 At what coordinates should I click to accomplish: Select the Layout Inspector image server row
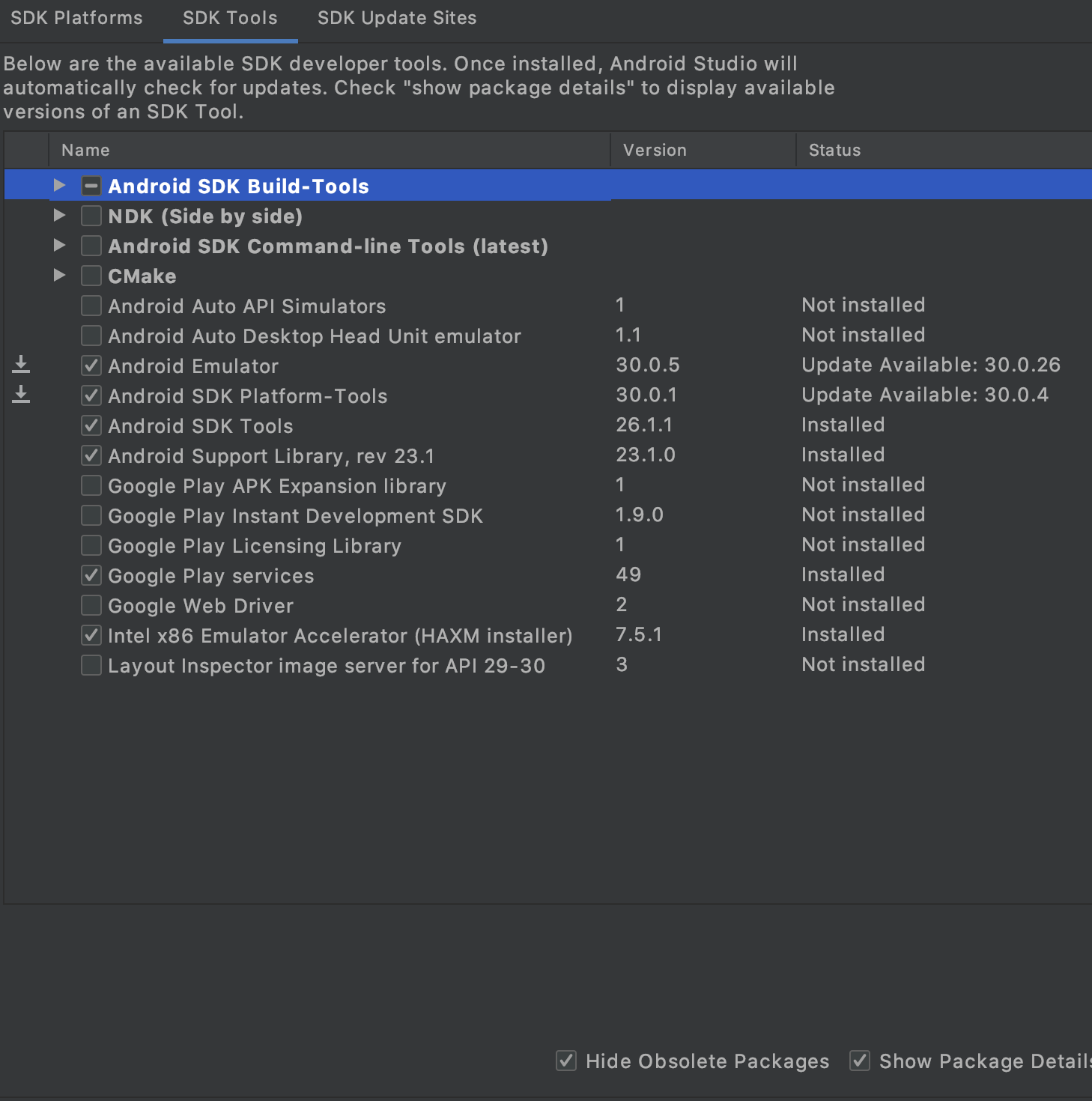(x=327, y=666)
